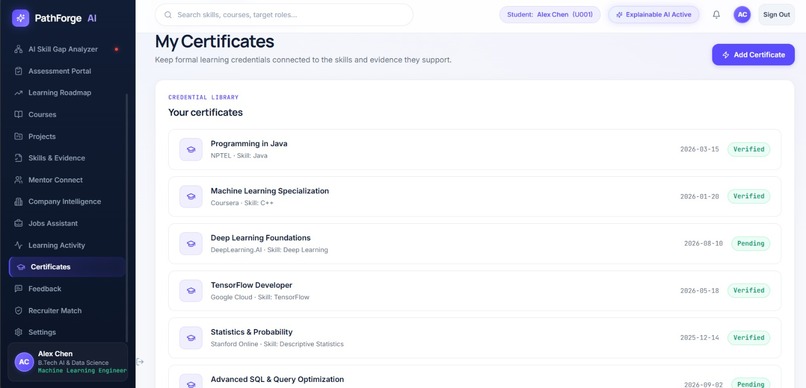Click the CREDENTIAL LIBRARY label

point(203,97)
